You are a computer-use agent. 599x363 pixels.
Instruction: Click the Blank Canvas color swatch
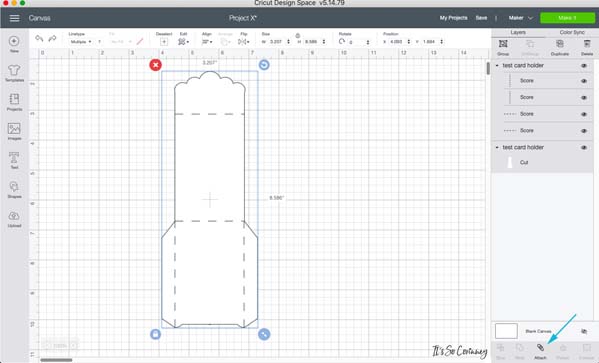point(506,331)
